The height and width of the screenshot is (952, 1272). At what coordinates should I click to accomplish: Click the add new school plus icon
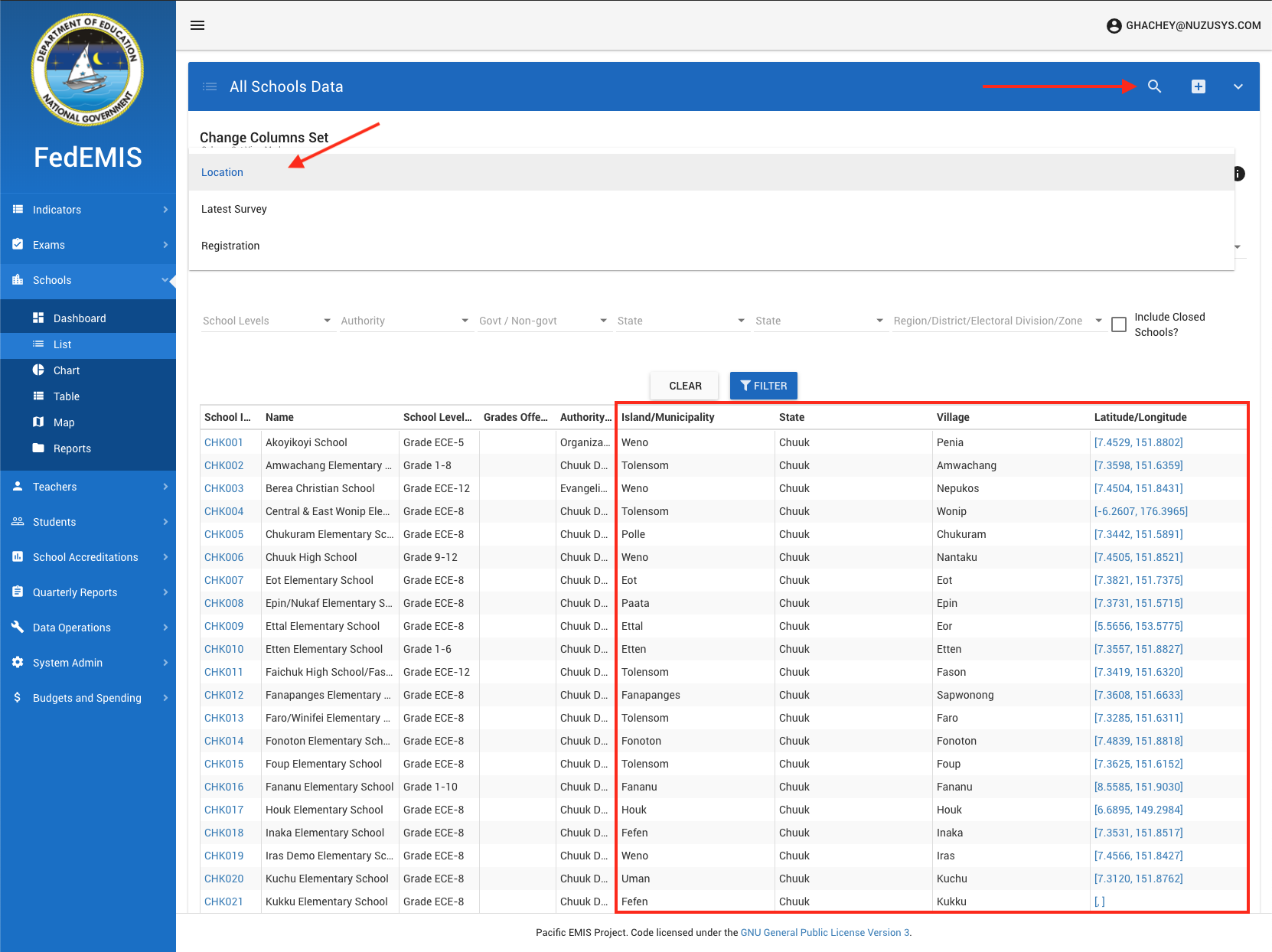(1198, 86)
